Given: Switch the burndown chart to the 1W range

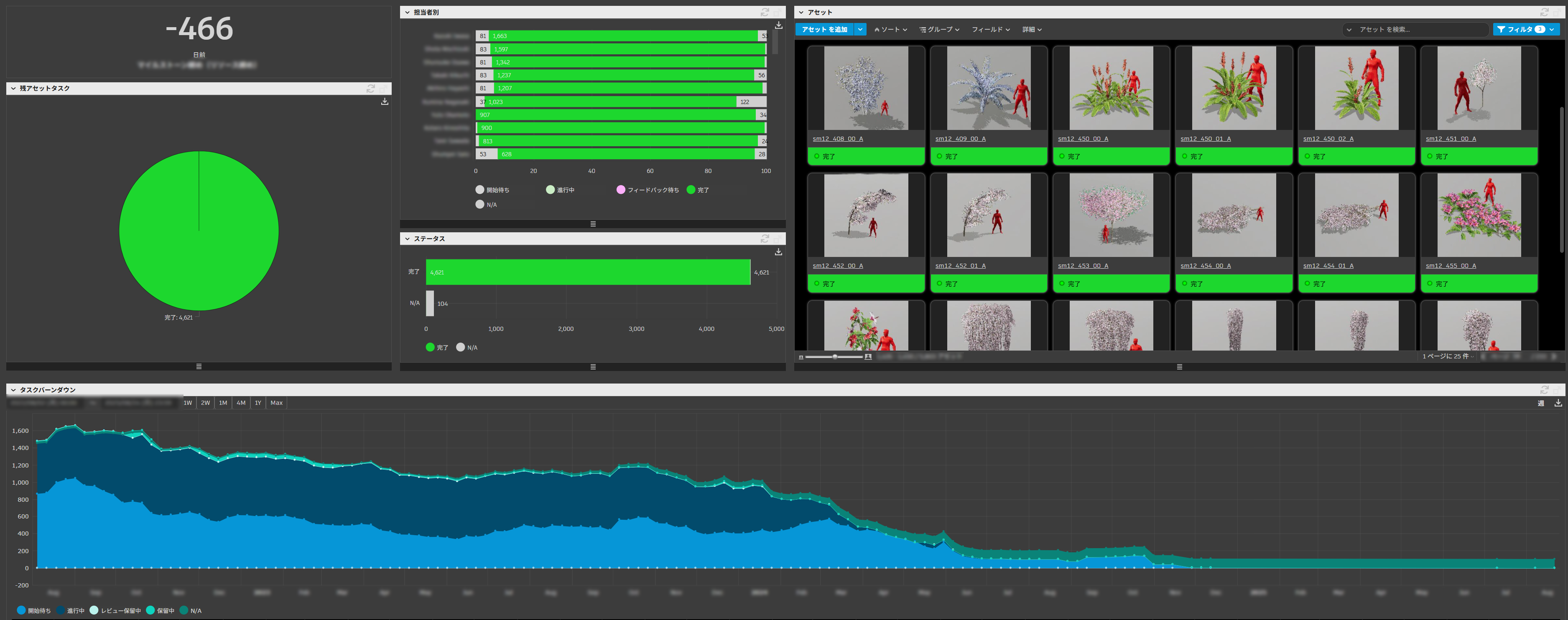Looking at the screenshot, I should click(187, 402).
